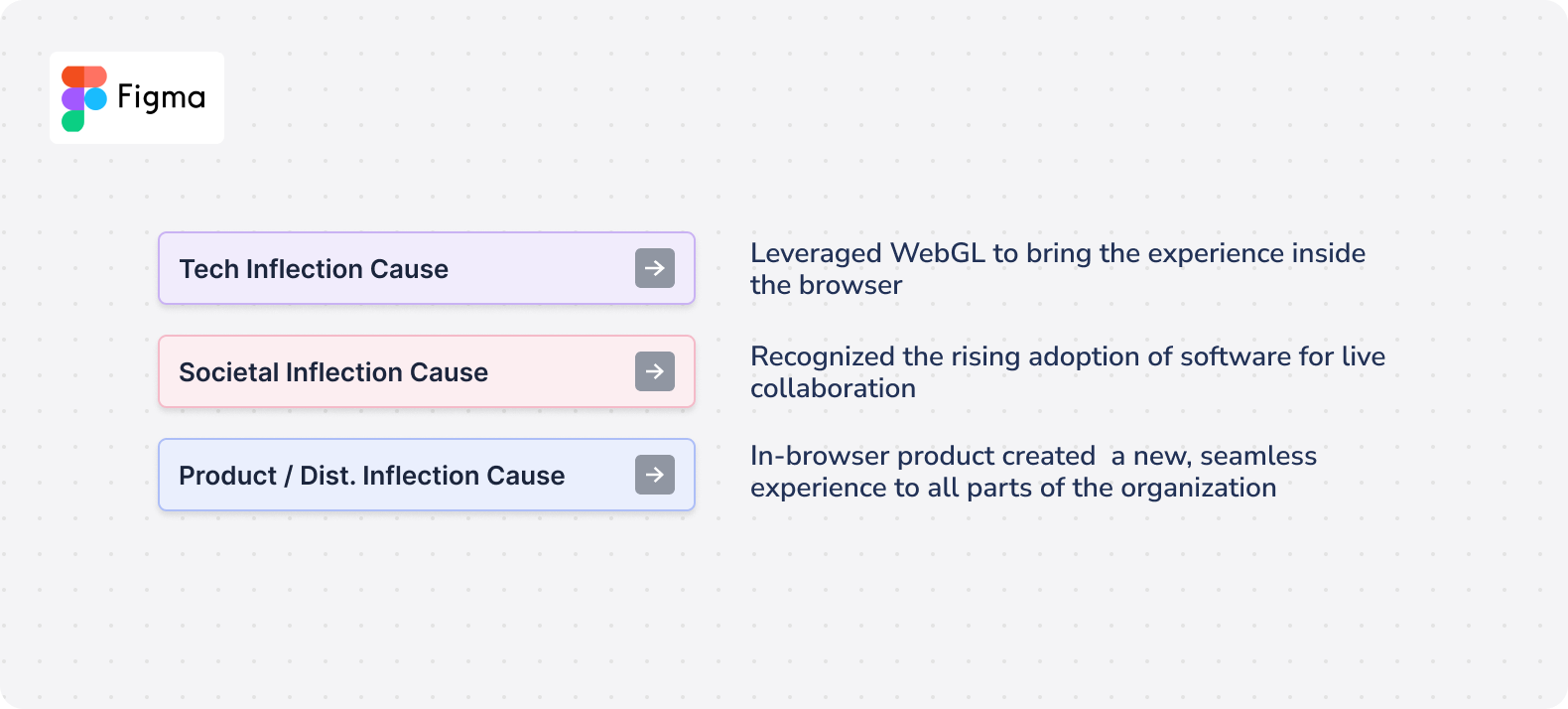The image size is (1568, 709).
Task: Click the Figma wordmark text
Action: (x=162, y=97)
